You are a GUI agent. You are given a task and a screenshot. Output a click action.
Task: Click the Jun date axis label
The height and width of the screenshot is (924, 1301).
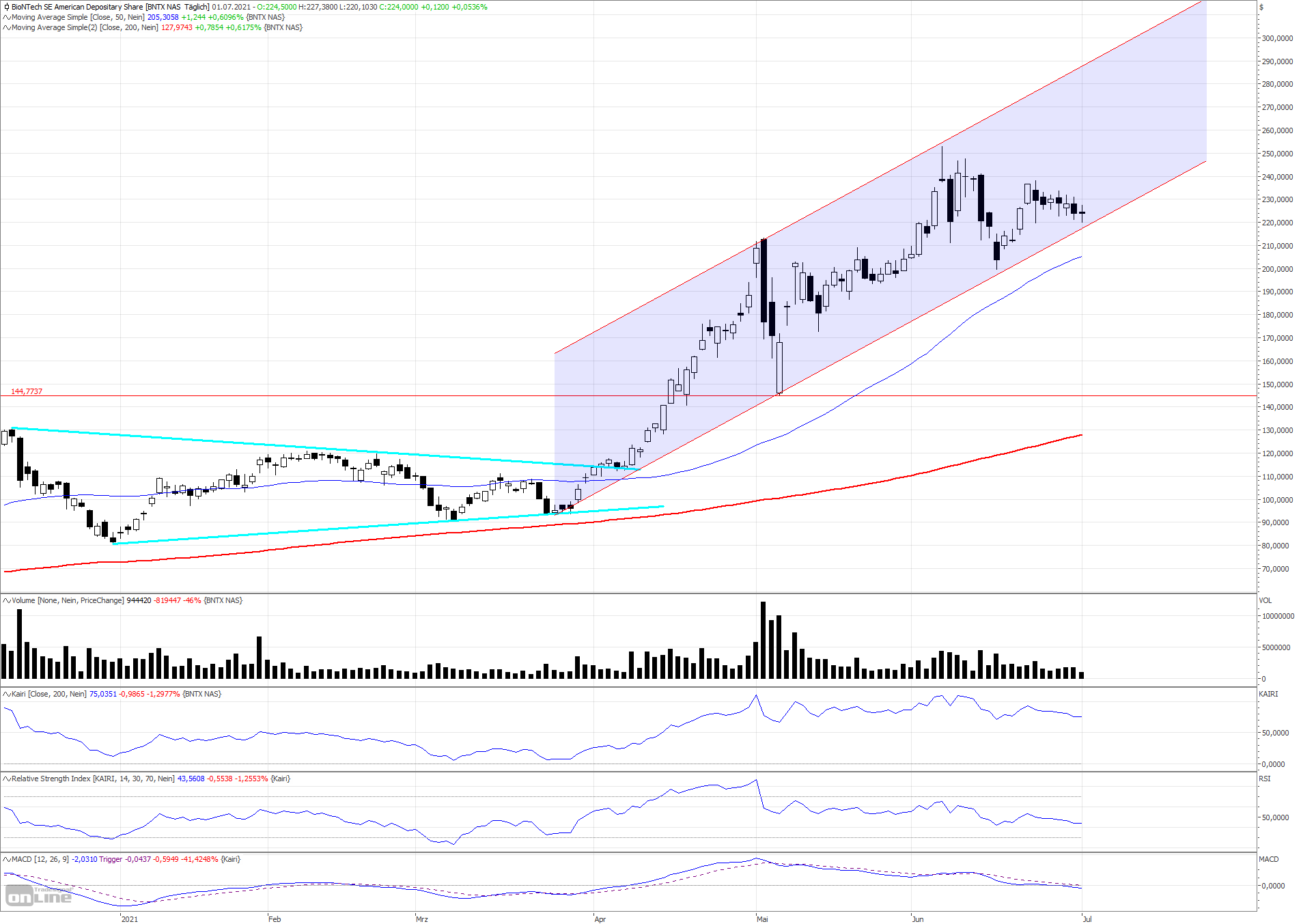coord(918,919)
